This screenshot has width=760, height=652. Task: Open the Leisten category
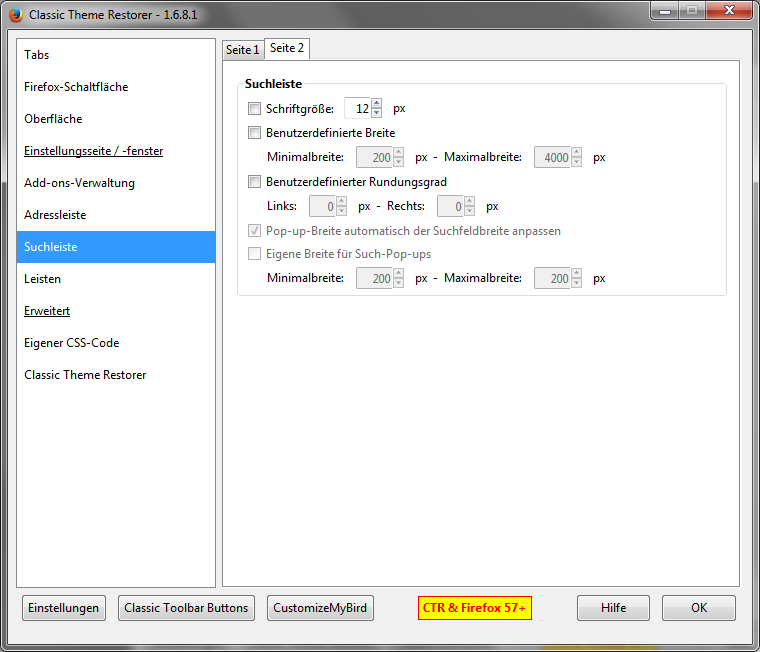coord(116,279)
